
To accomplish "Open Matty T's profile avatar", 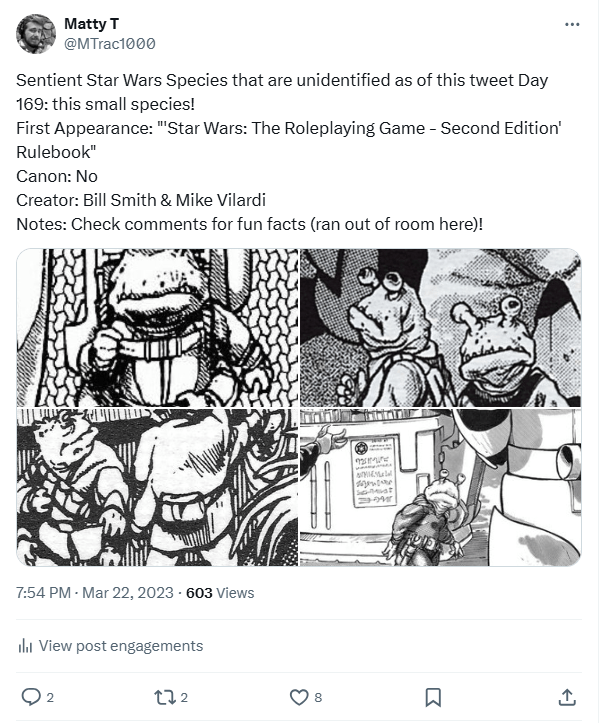I will pyautogui.click(x=35, y=34).
